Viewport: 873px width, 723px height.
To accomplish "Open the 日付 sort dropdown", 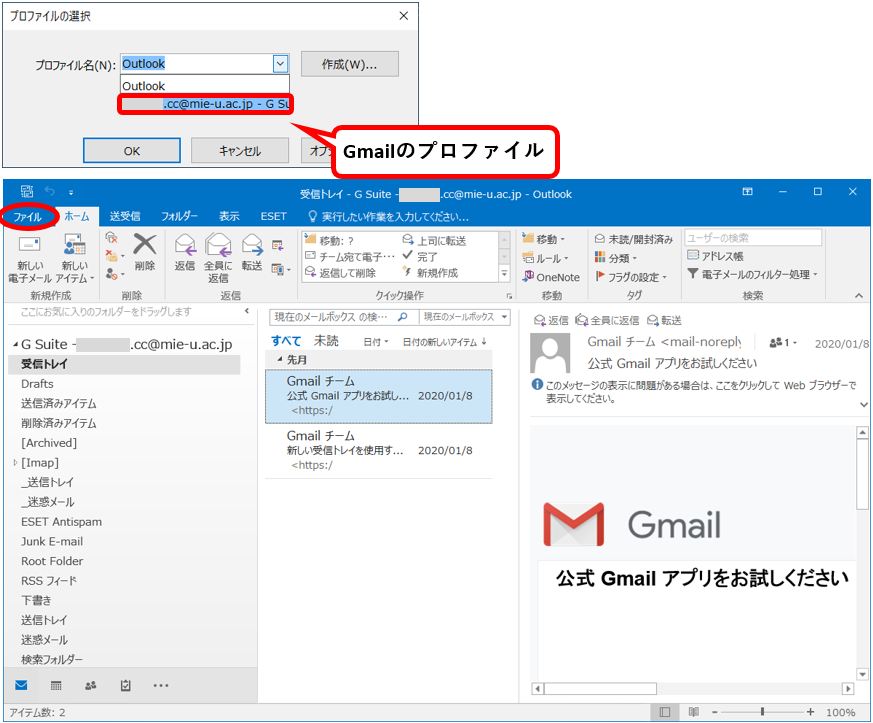I will click(x=376, y=342).
